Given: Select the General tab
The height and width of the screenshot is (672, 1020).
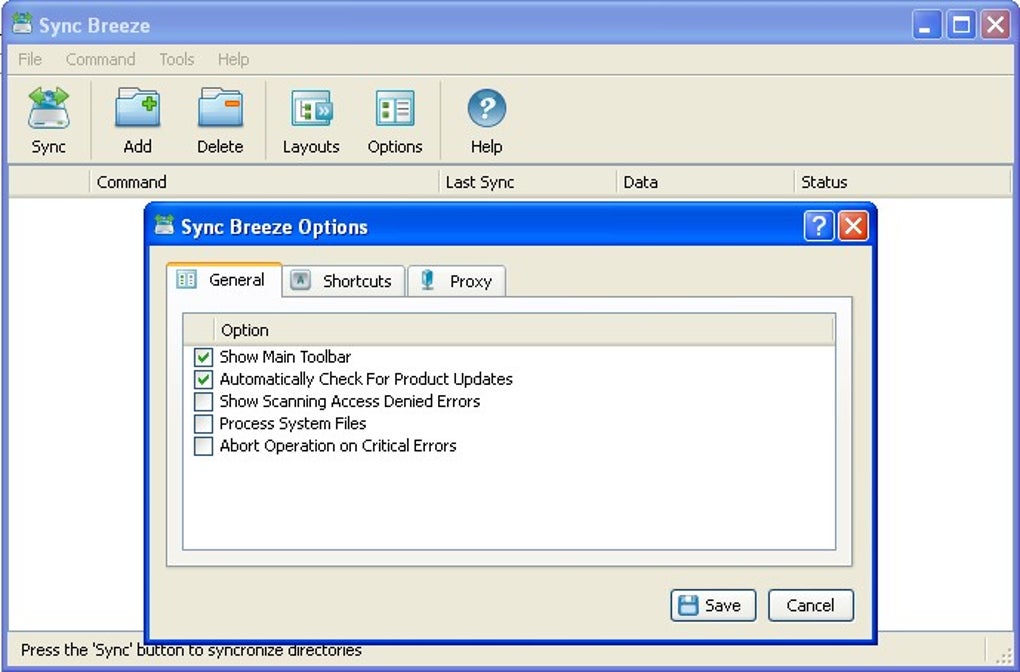Looking at the screenshot, I should 224,280.
